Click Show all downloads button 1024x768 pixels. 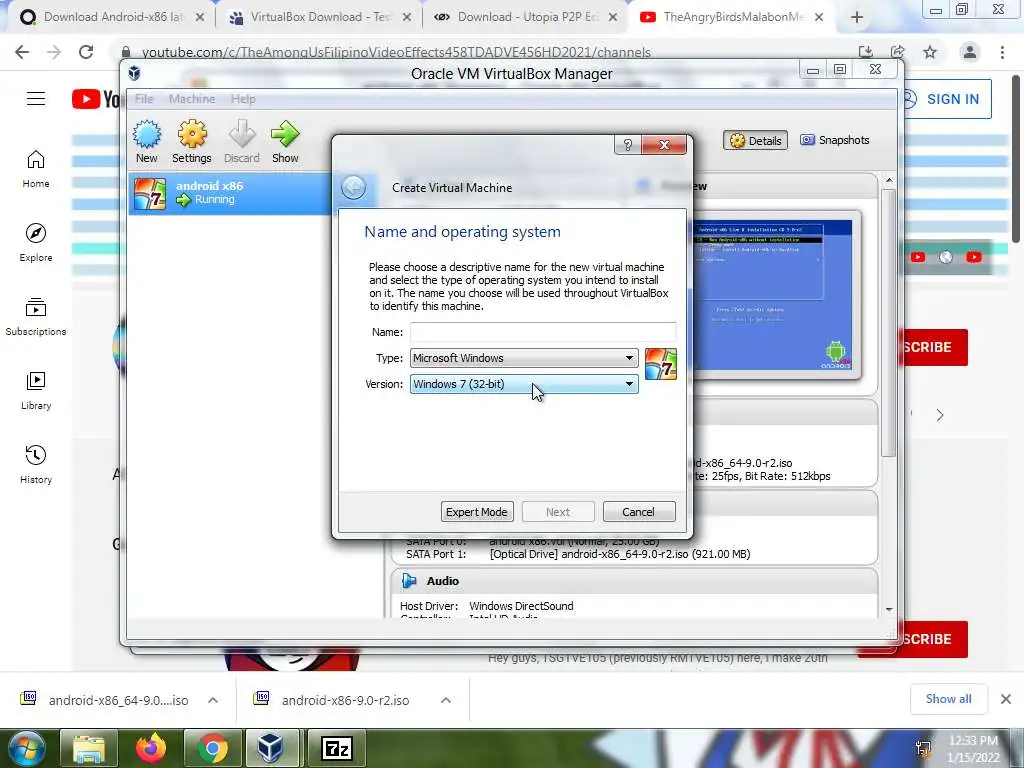click(948, 699)
